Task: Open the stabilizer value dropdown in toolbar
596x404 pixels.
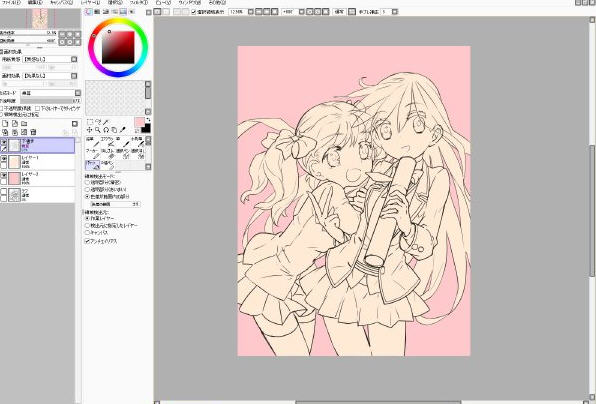Action: pos(395,12)
